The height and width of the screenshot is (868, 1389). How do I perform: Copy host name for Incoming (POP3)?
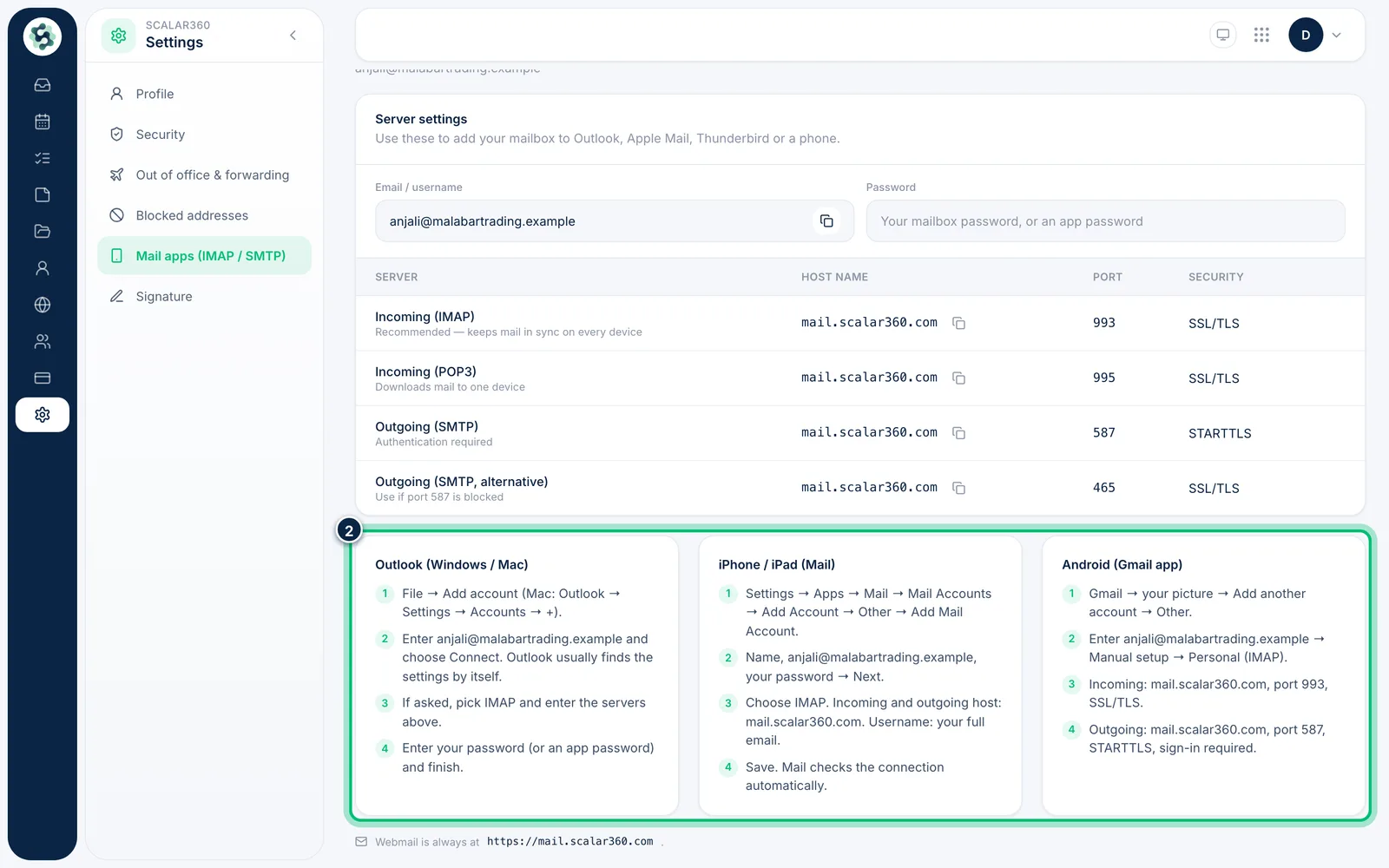coord(958,378)
